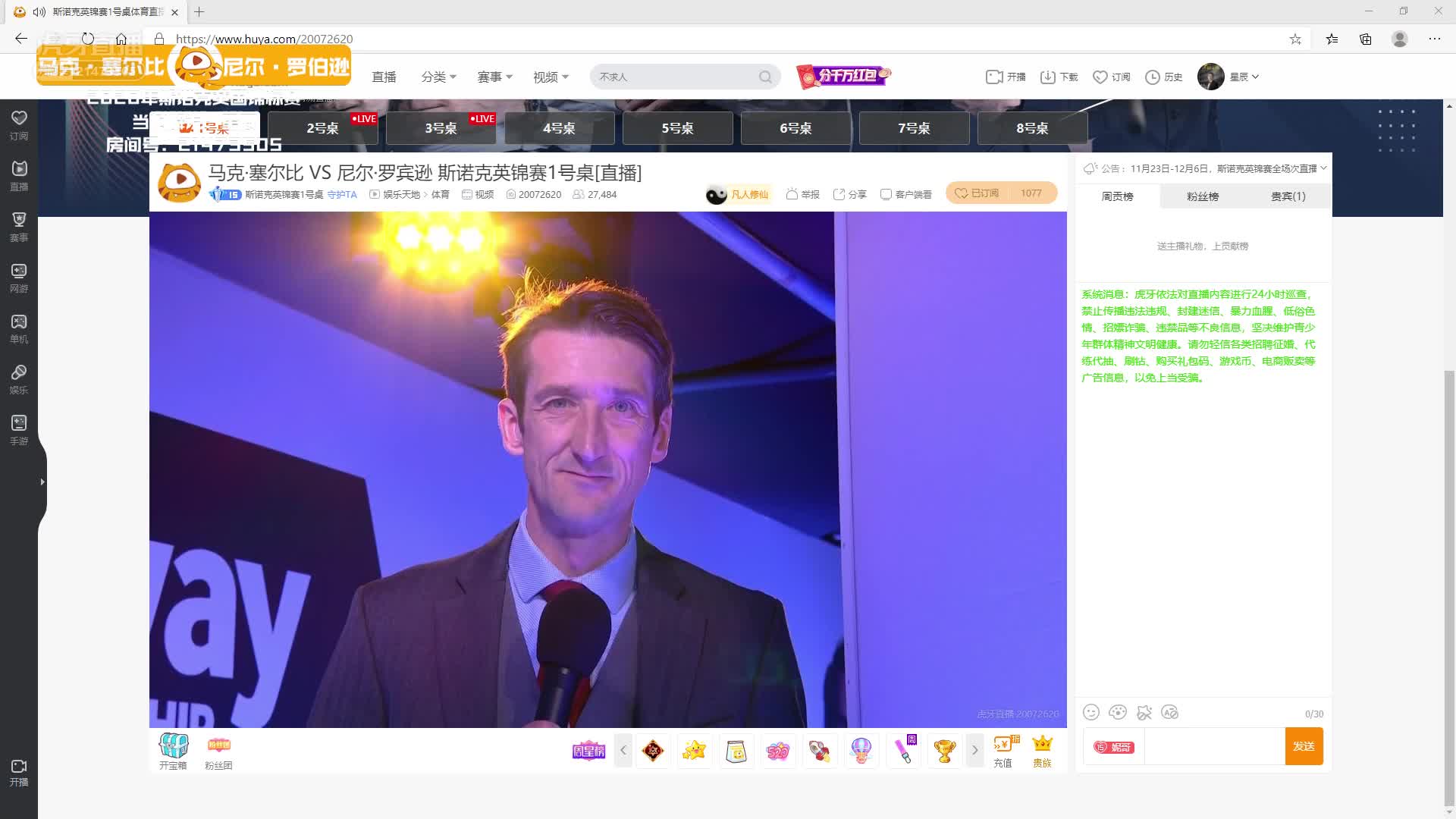
Task: Expand the 分类 category dropdown
Action: (439, 77)
